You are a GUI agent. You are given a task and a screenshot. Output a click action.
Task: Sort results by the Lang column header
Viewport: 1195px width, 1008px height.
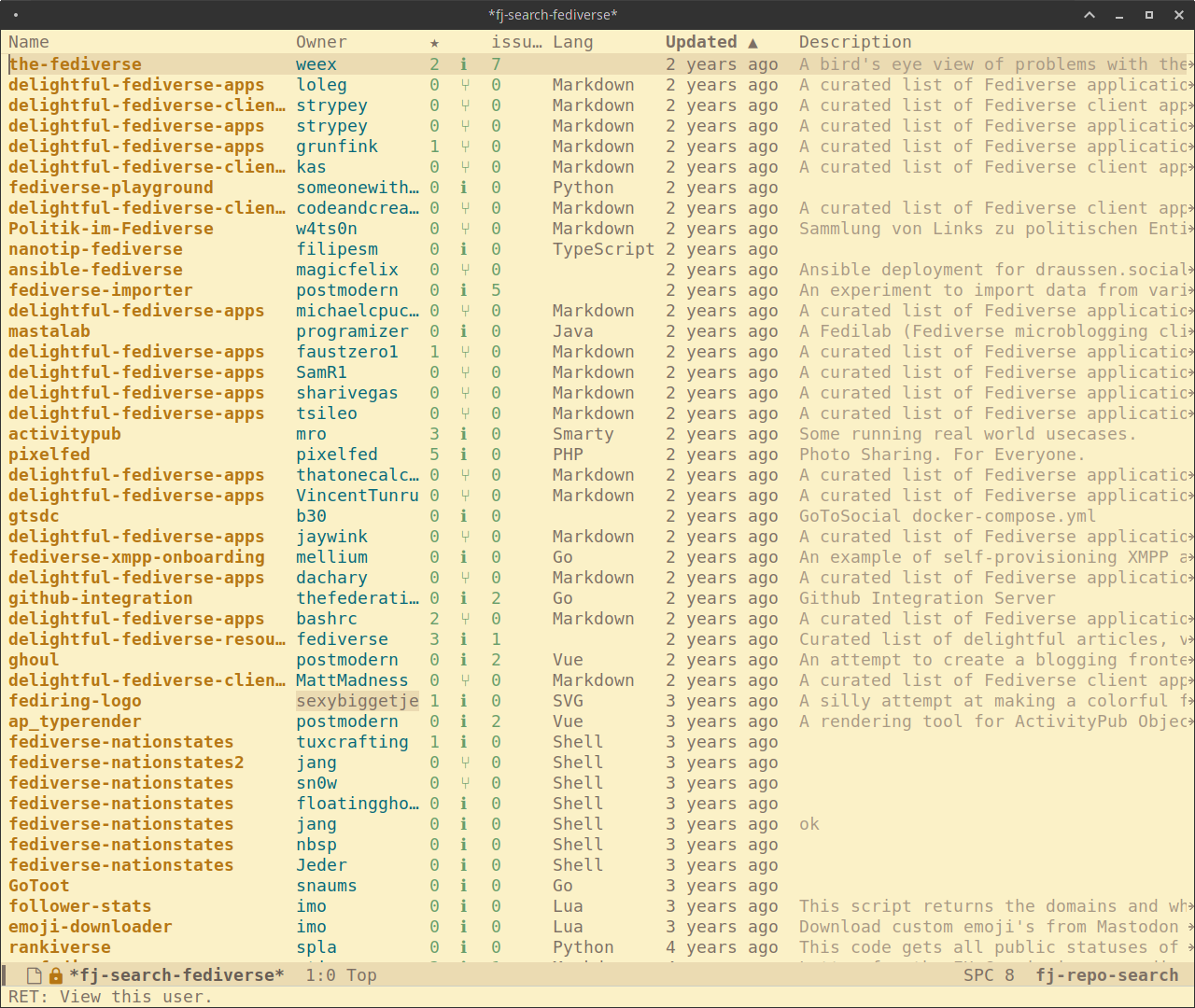click(572, 42)
